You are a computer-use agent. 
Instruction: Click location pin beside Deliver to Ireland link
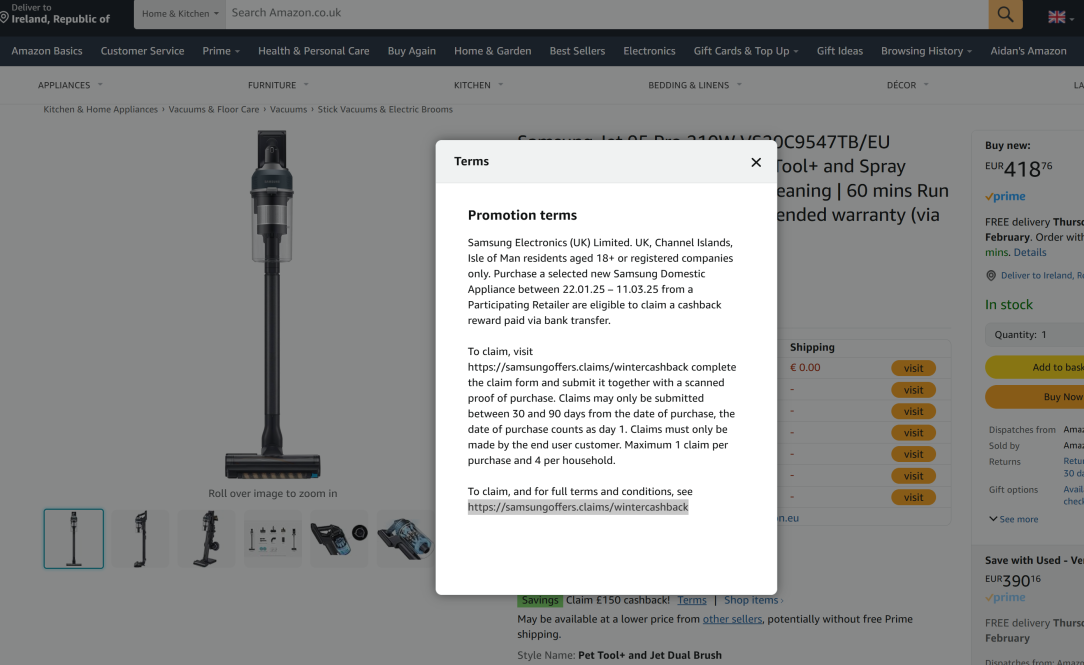[991, 275]
